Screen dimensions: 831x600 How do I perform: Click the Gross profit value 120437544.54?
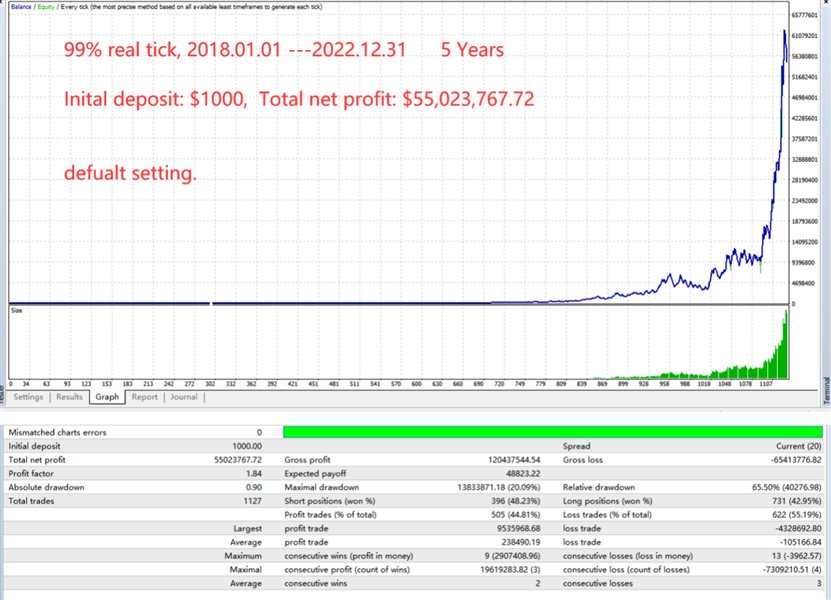tap(514, 460)
